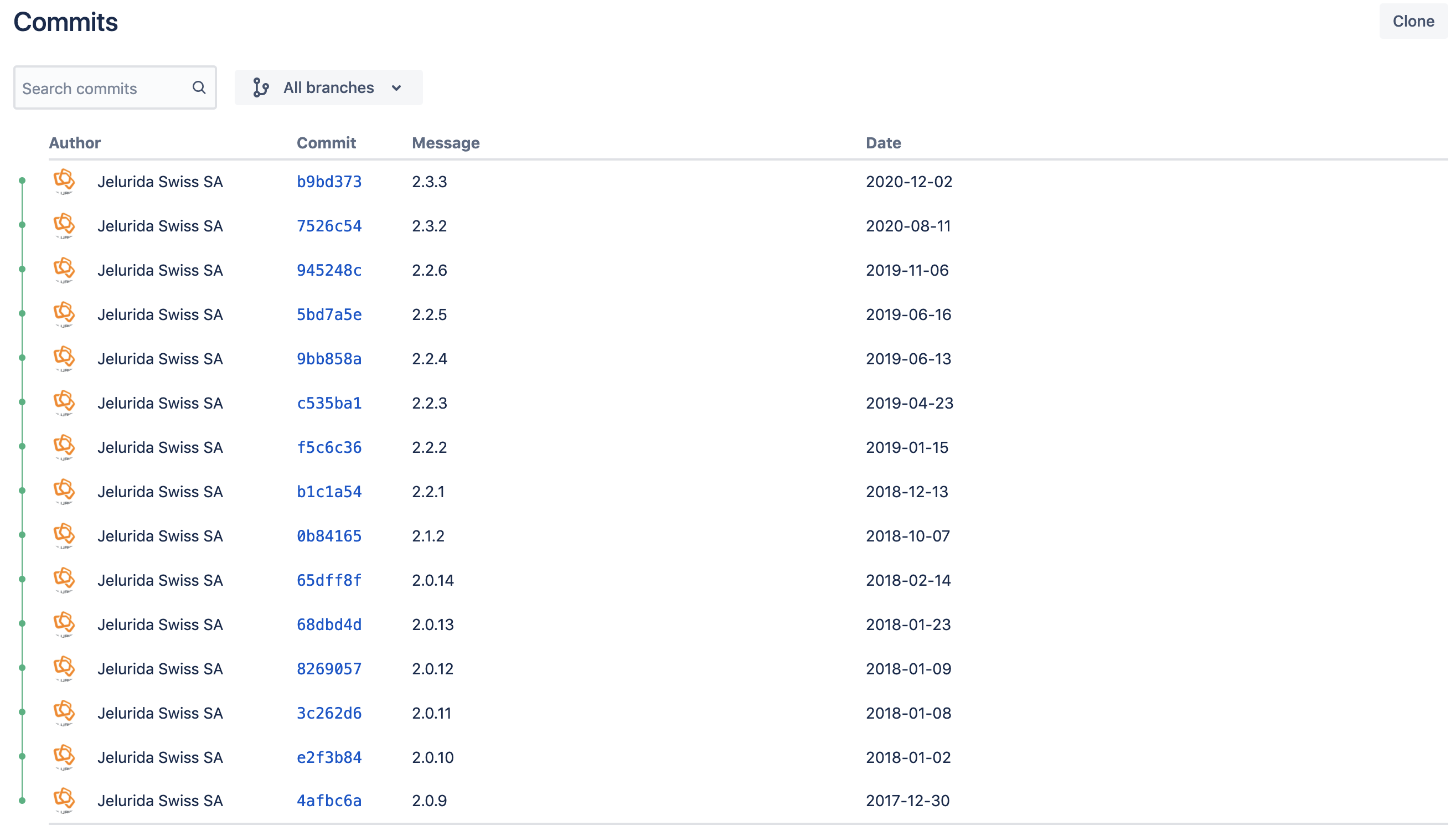
Task: Open commit b9bd373 link
Action: click(329, 182)
